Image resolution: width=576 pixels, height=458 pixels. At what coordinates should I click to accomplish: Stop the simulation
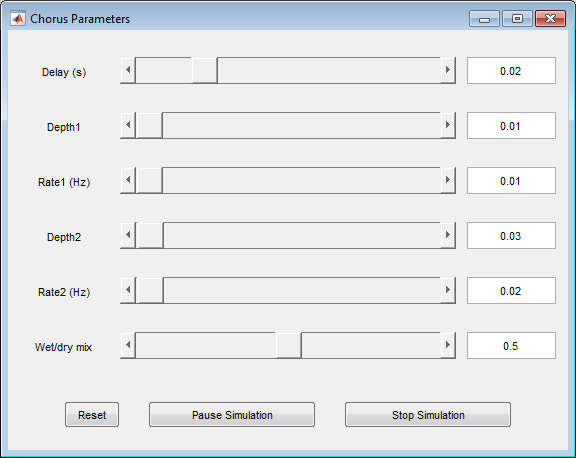(428, 415)
